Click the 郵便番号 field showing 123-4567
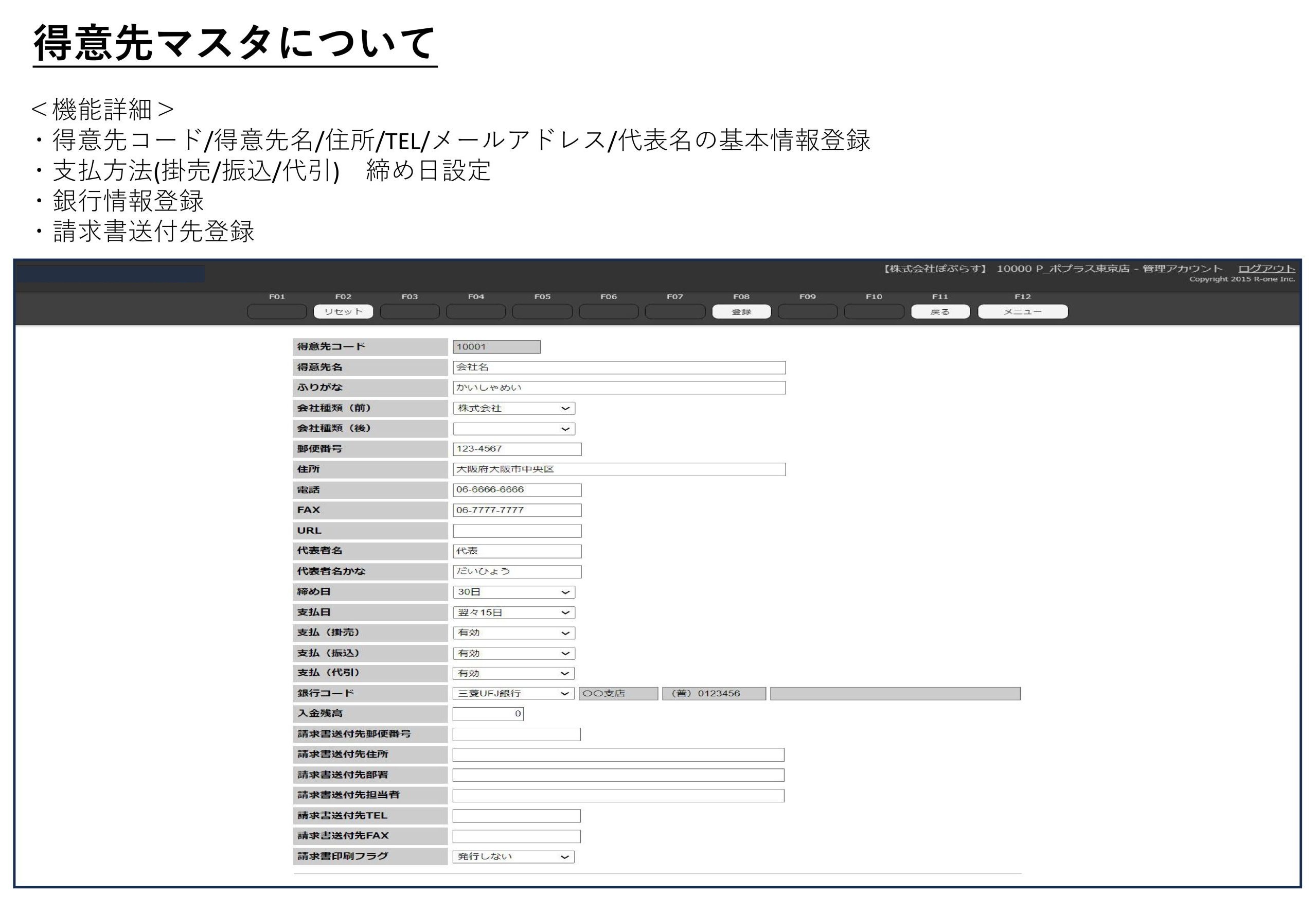The image size is (1316, 912). (x=517, y=449)
